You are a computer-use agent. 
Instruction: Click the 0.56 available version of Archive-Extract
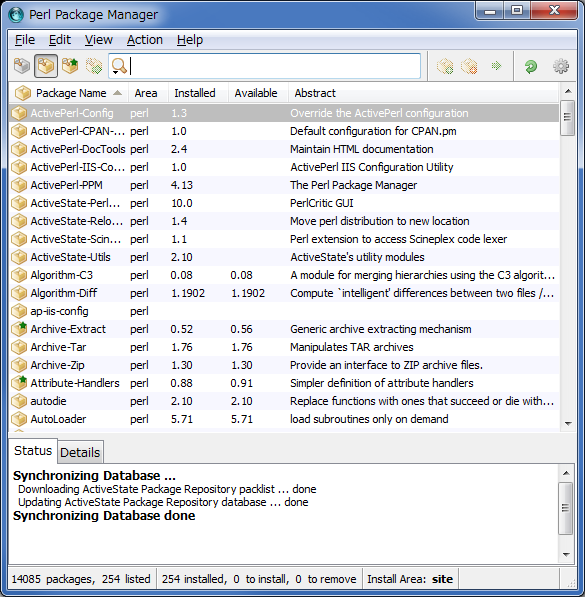(x=241, y=329)
